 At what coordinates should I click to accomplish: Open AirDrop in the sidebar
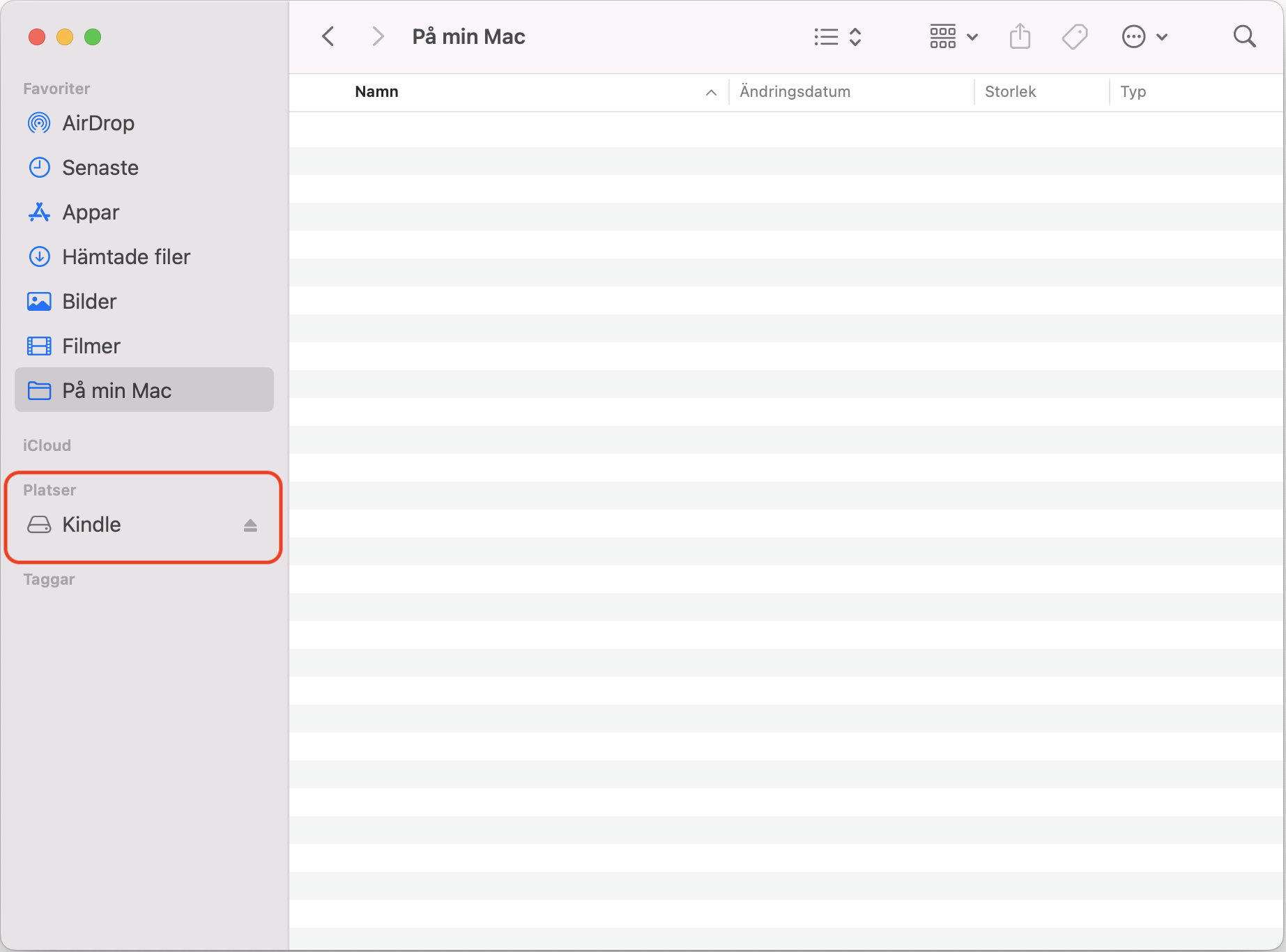144,123
